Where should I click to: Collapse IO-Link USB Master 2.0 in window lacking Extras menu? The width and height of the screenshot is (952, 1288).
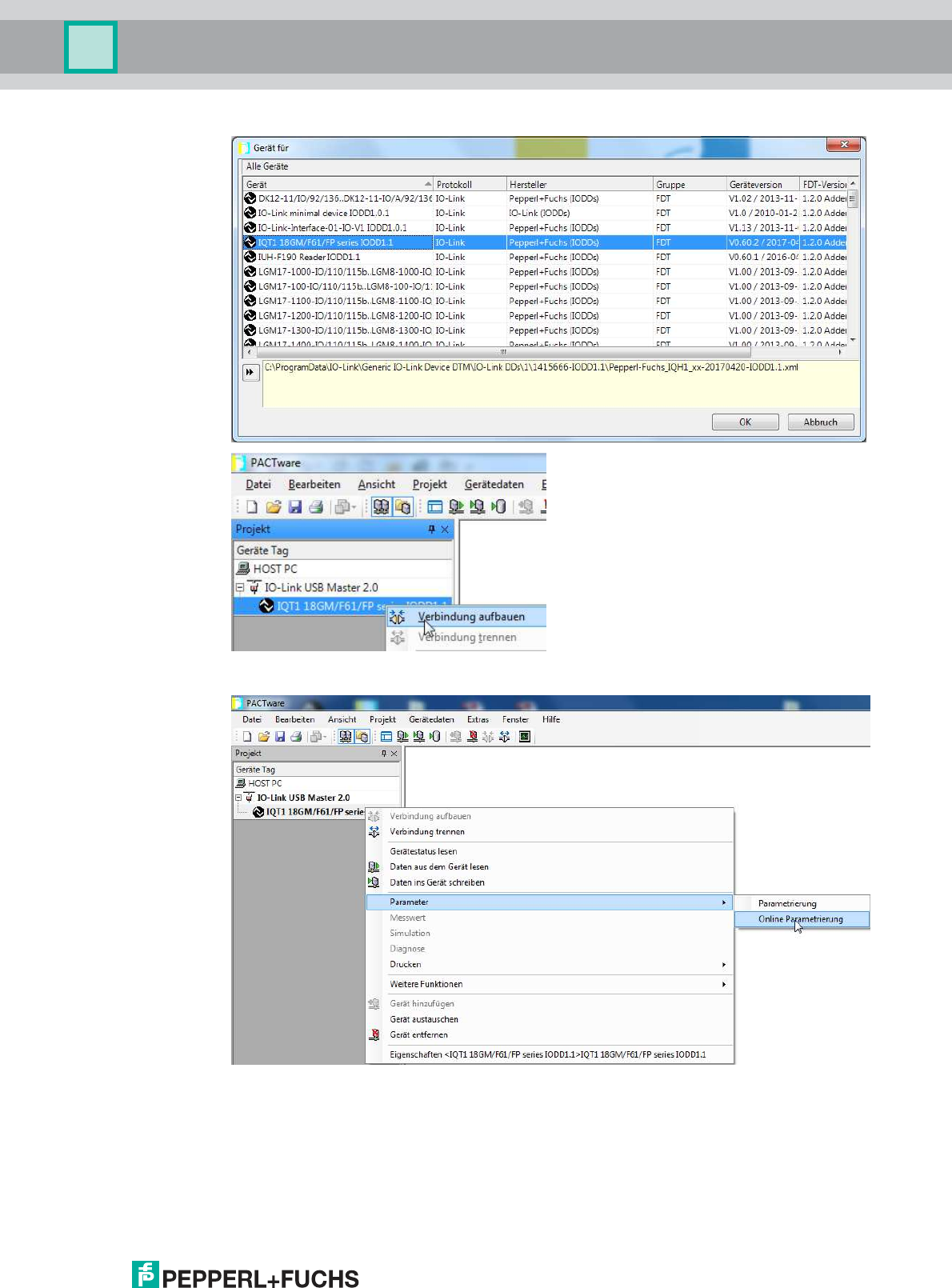(x=239, y=587)
